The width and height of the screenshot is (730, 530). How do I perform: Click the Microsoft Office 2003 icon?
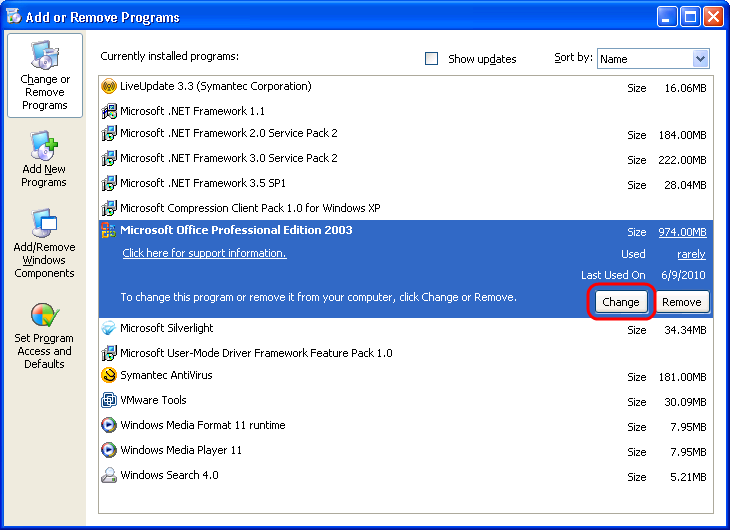coord(108,230)
